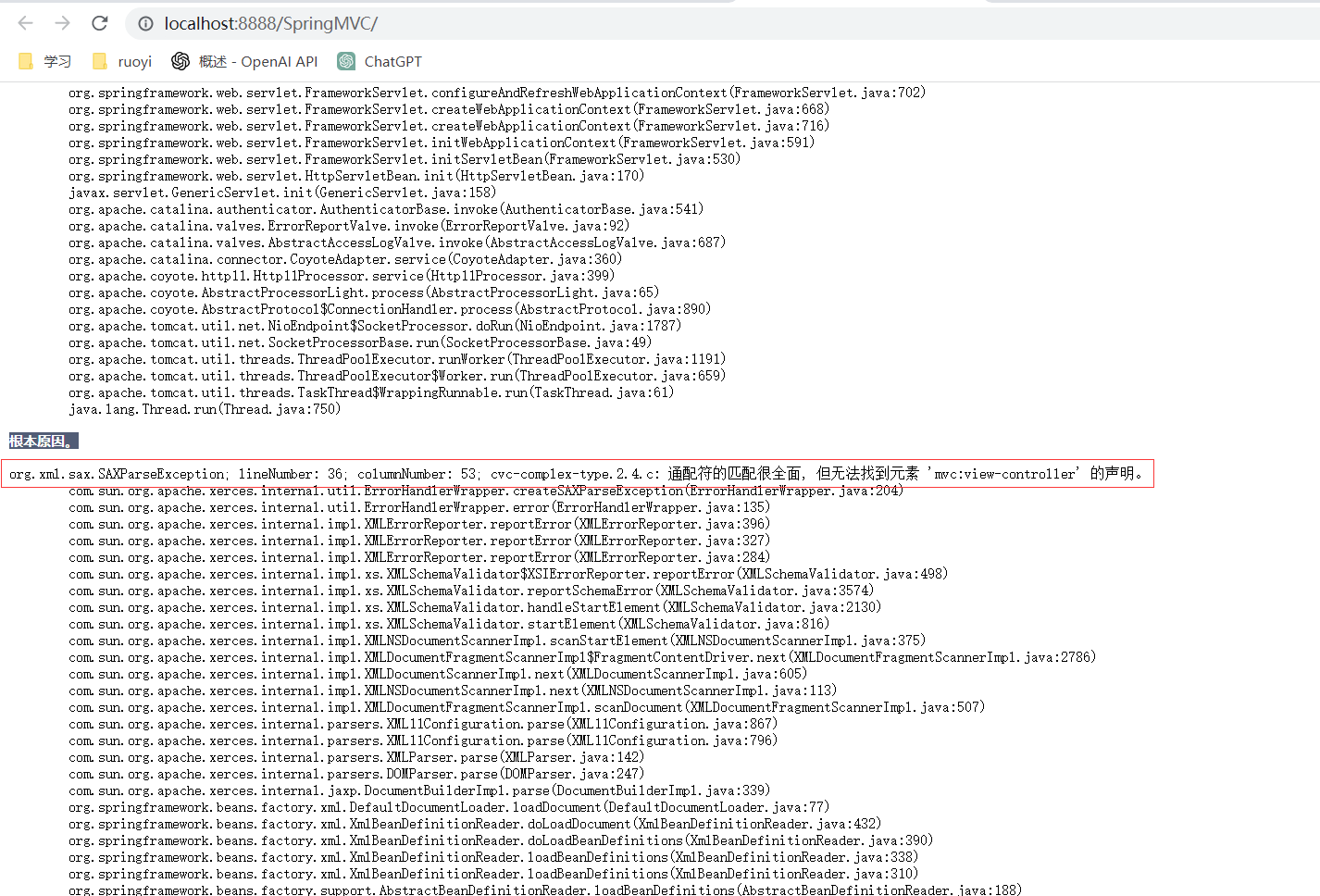Click the FragmentContentDriver.next stack line
Image resolution: width=1320 pixels, height=896 pixels.
[582, 657]
